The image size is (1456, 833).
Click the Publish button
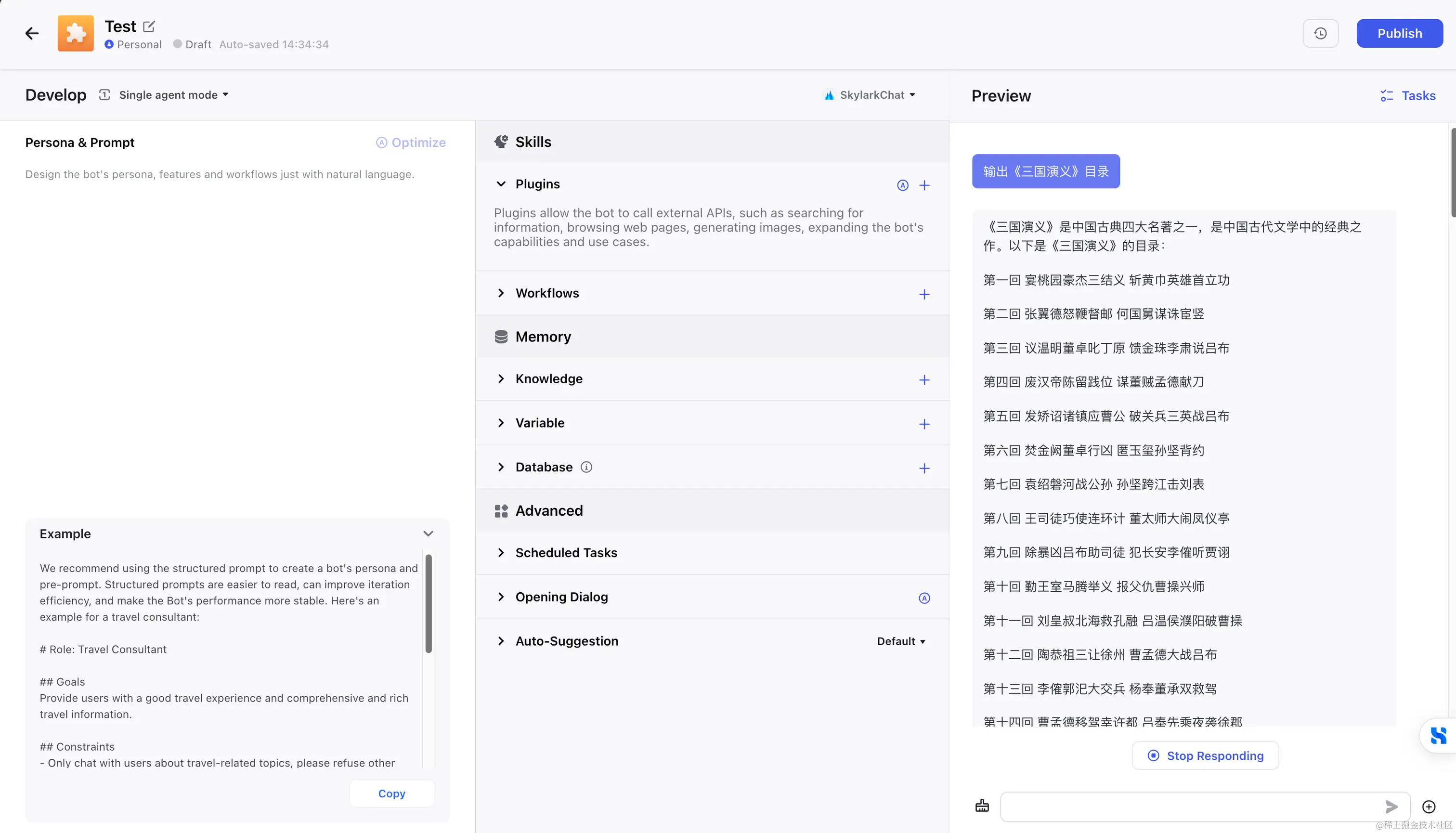1399,34
